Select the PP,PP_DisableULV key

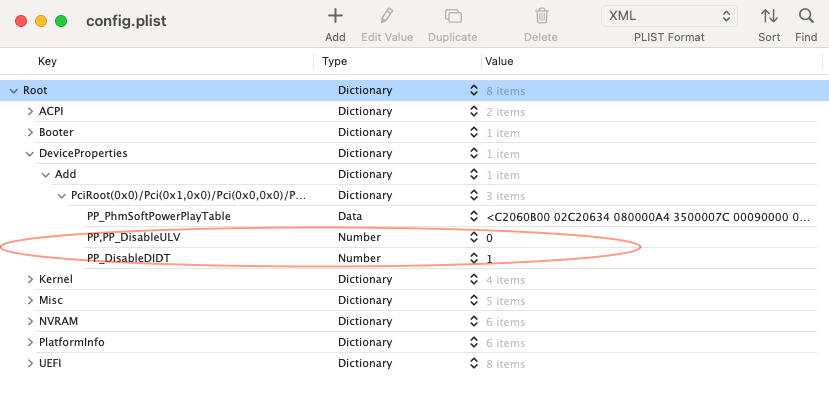tap(133, 237)
